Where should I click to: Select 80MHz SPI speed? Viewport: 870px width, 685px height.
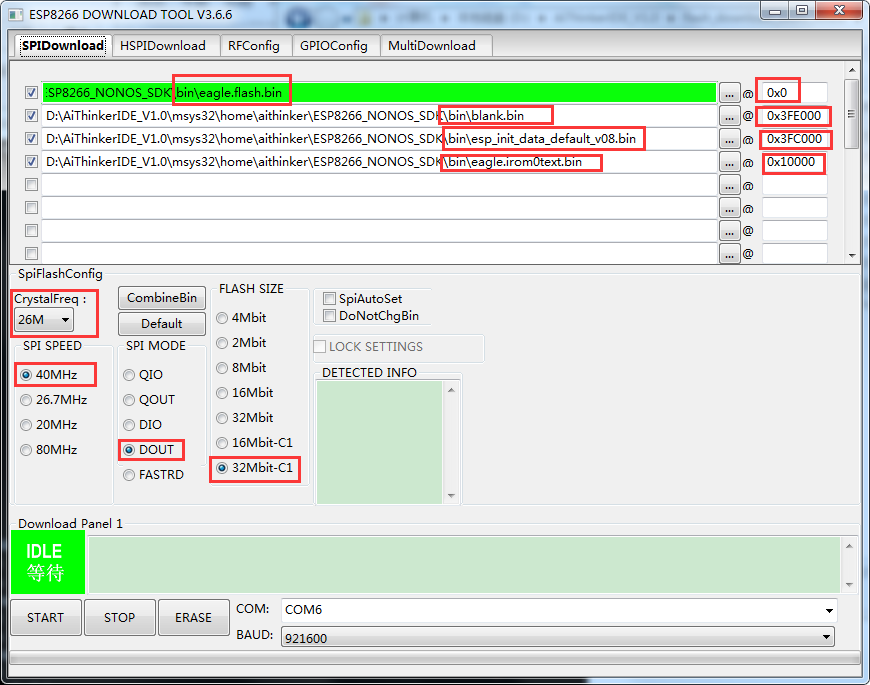point(26,450)
